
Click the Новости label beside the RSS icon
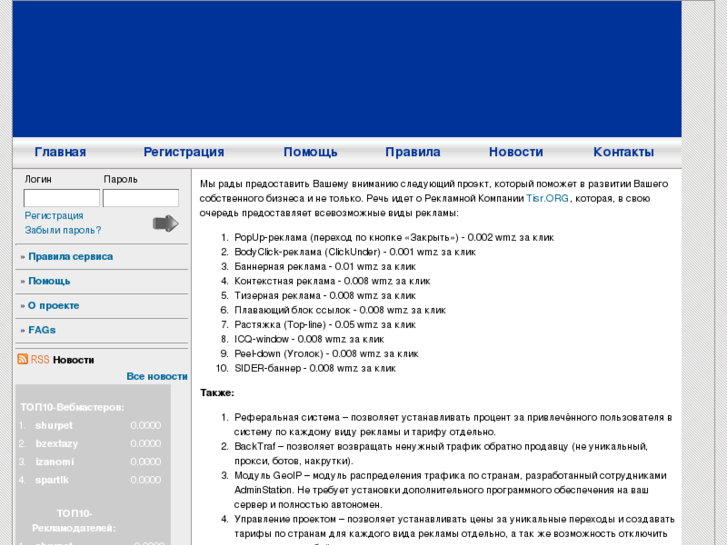point(73,359)
